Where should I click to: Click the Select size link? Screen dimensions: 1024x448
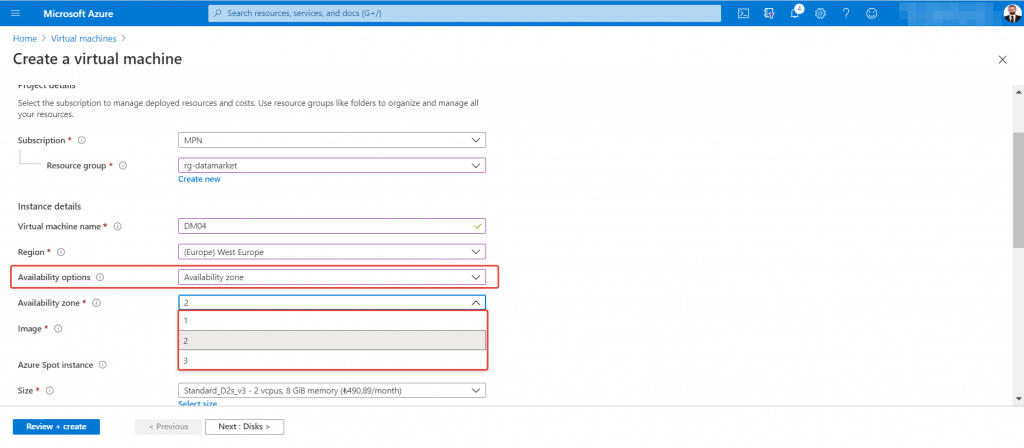click(198, 404)
